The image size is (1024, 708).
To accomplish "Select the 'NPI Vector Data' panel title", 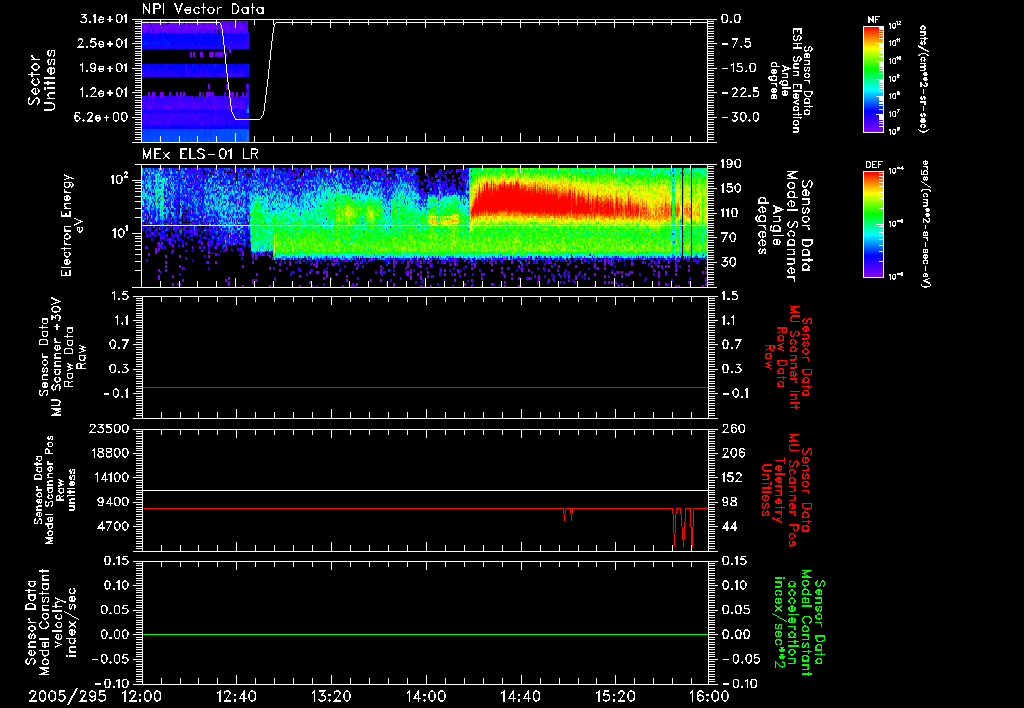I will [x=203, y=9].
